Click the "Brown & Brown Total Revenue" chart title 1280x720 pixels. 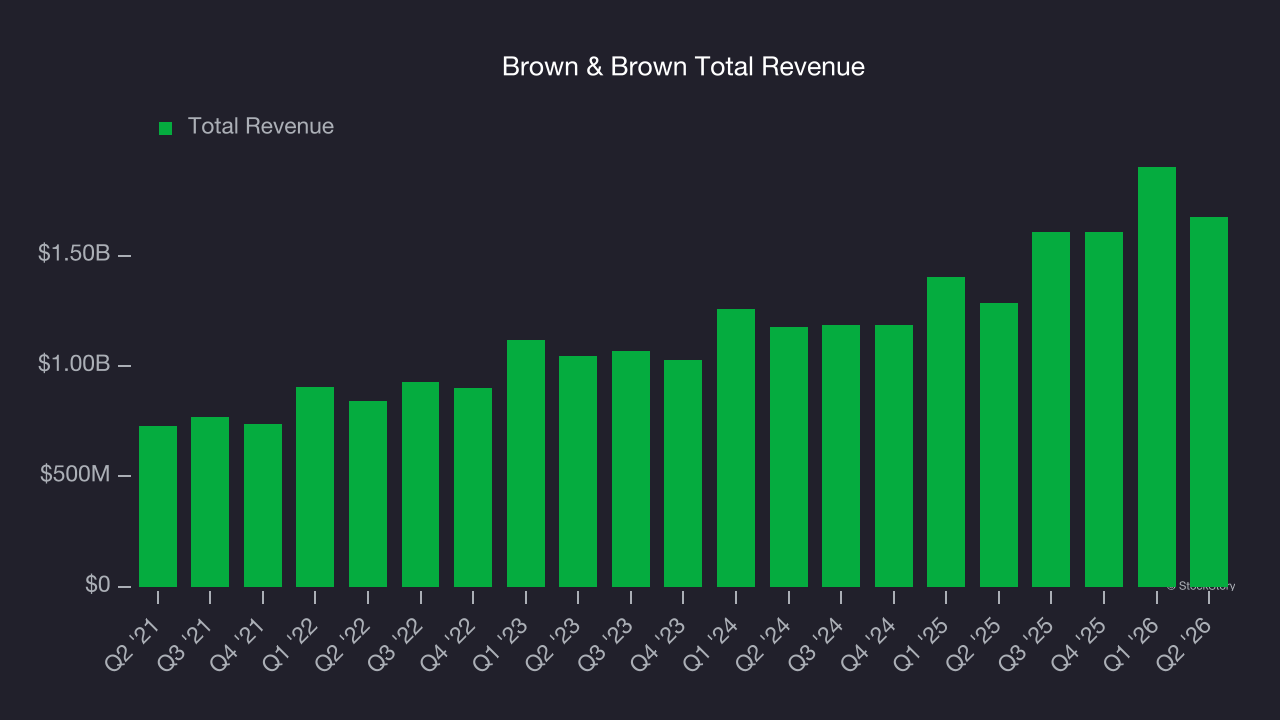pos(683,67)
